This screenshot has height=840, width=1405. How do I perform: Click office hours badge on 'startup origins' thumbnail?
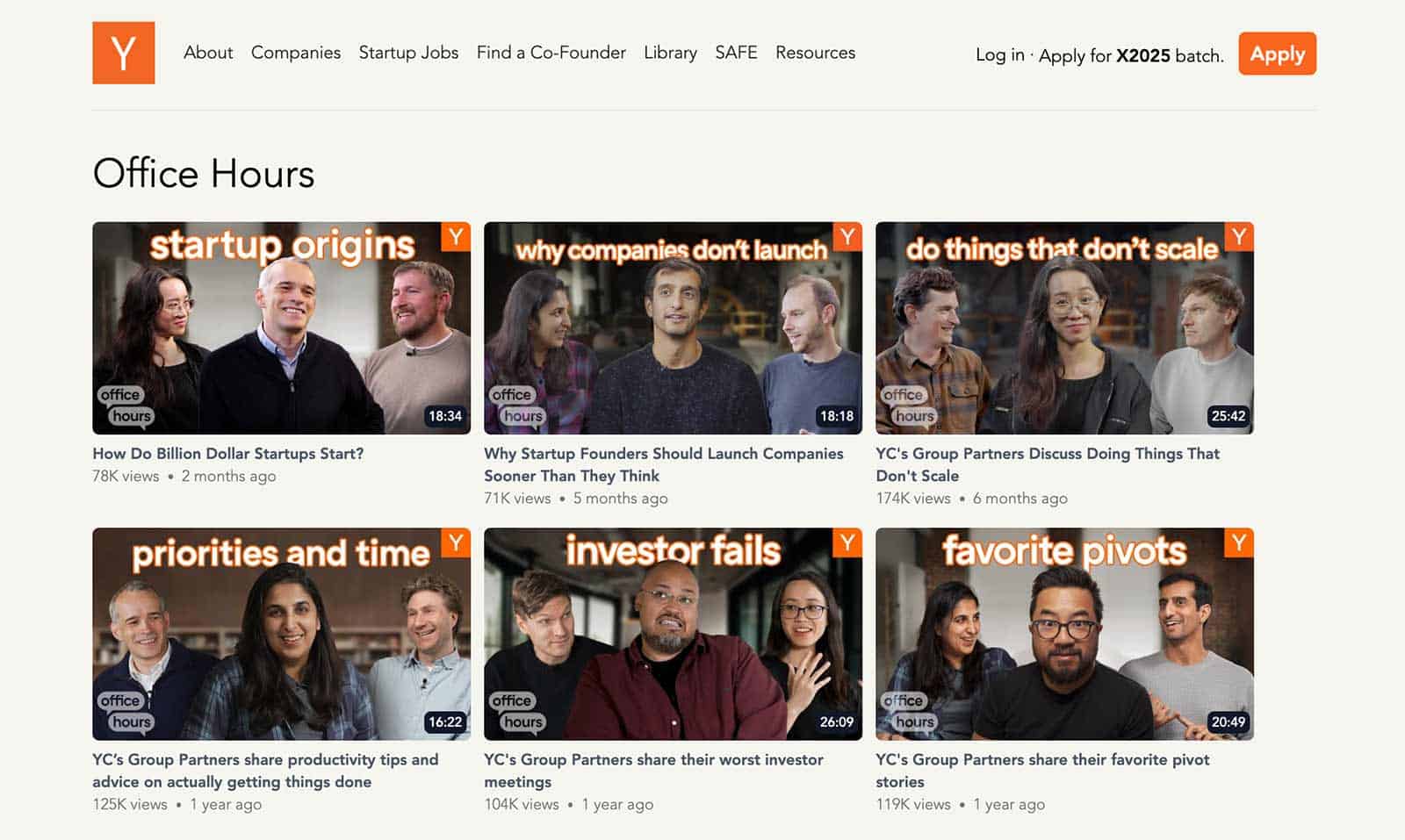[126, 406]
